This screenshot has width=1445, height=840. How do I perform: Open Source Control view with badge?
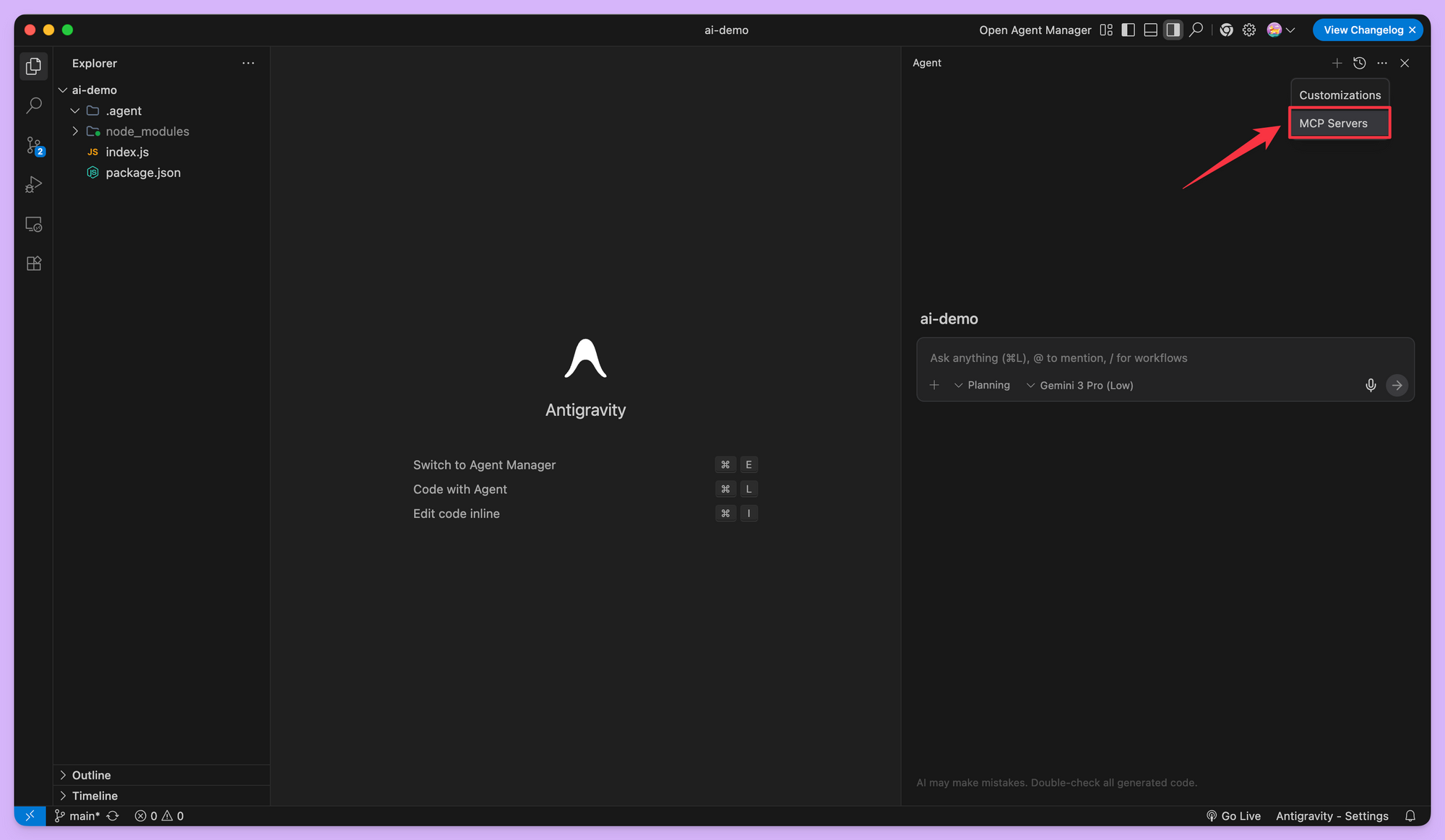tap(34, 145)
